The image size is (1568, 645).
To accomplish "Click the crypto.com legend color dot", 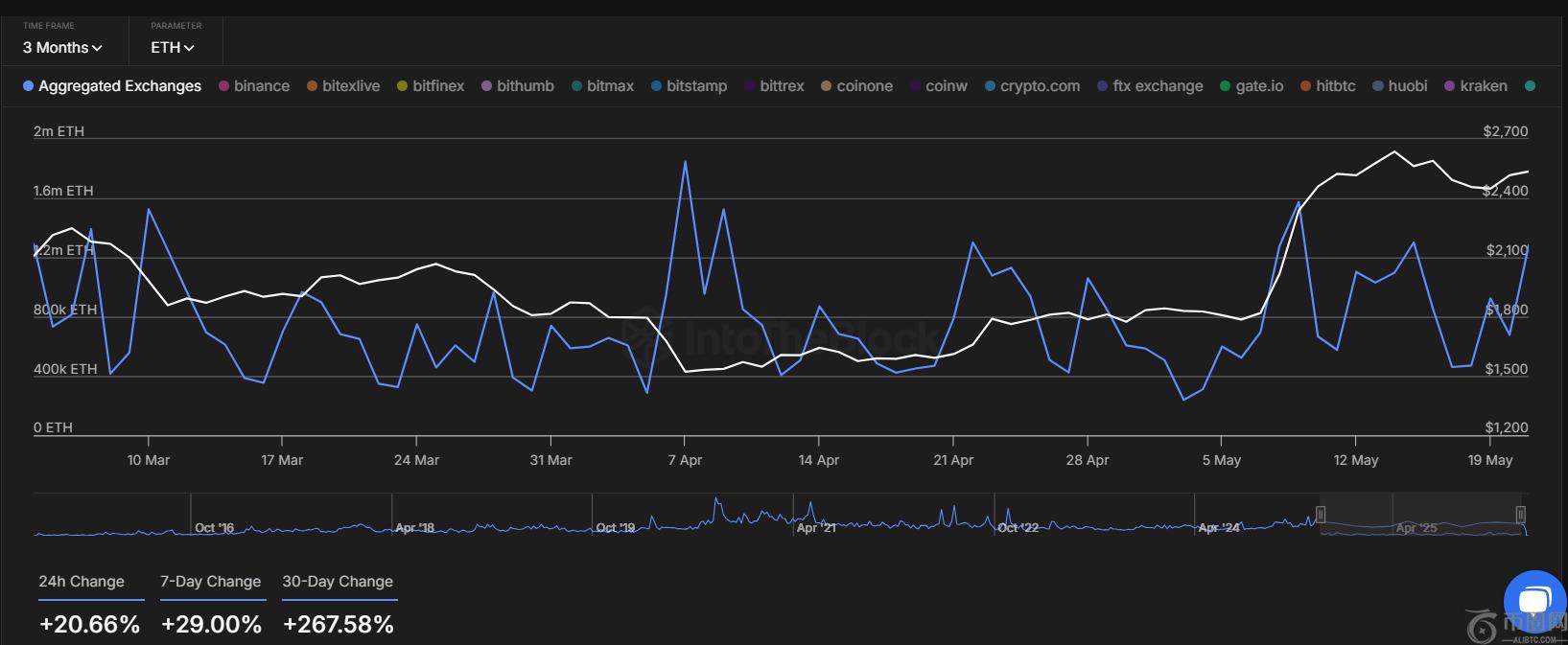I will (990, 86).
